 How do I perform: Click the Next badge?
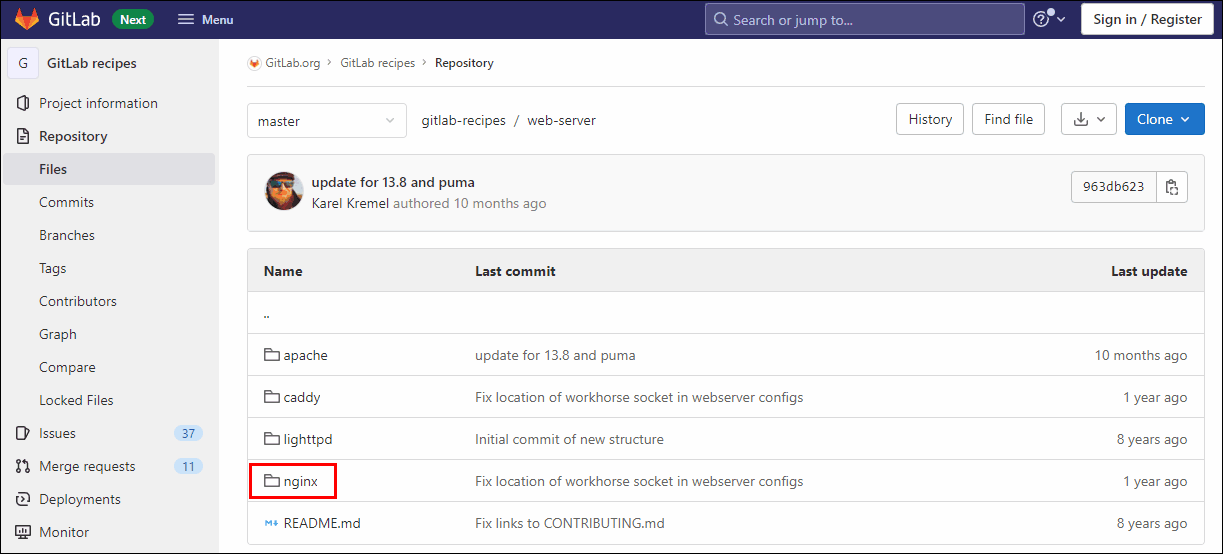[132, 19]
